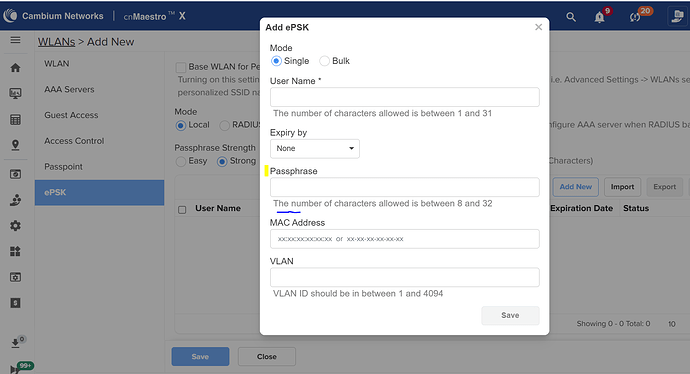This screenshot has height=374, width=690.
Task: Click the Cambium Networks logo
Action: [54, 16]
